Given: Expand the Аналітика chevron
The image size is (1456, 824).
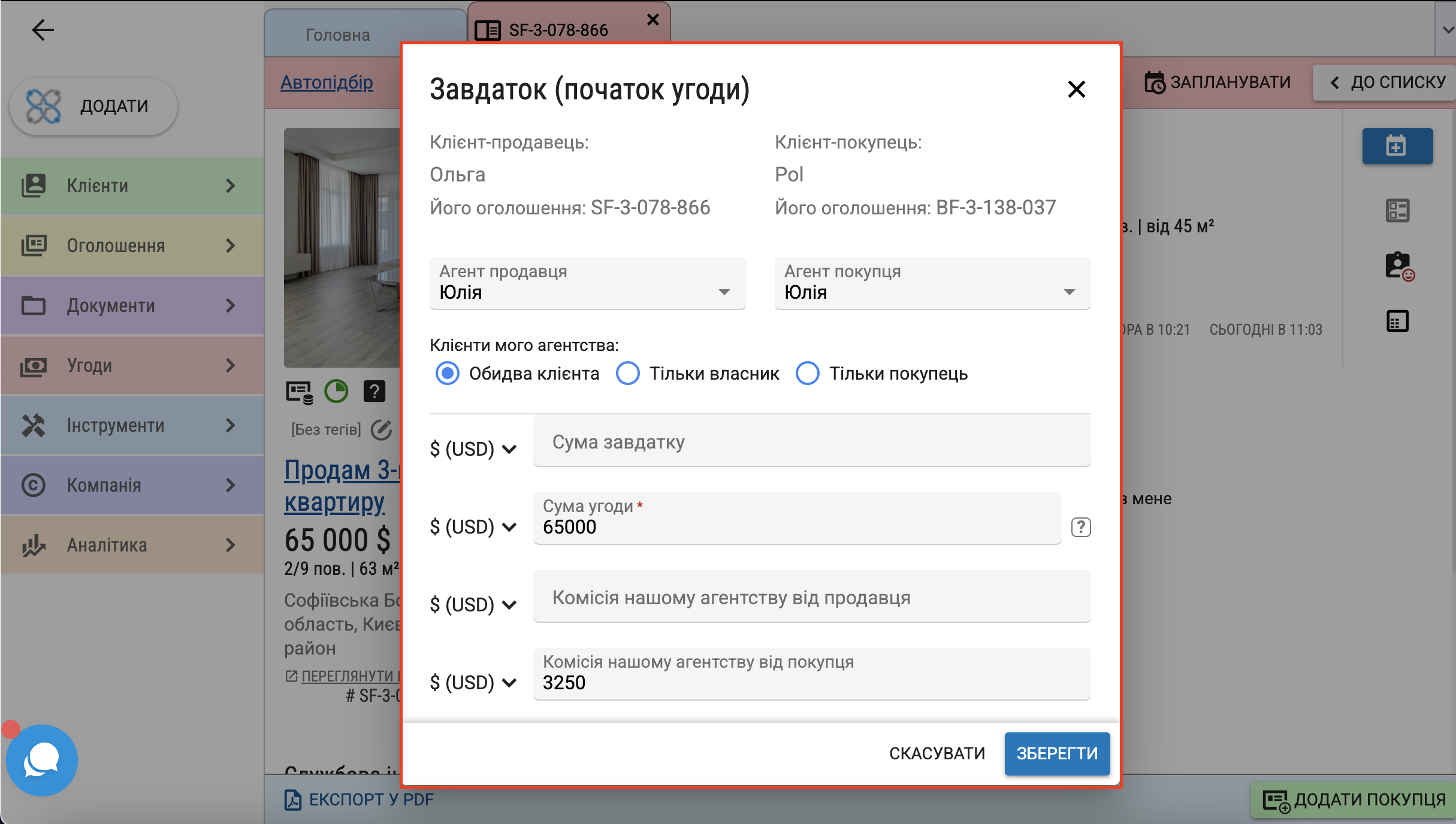Looking at the screenshot, I should [x=231, y=545].
